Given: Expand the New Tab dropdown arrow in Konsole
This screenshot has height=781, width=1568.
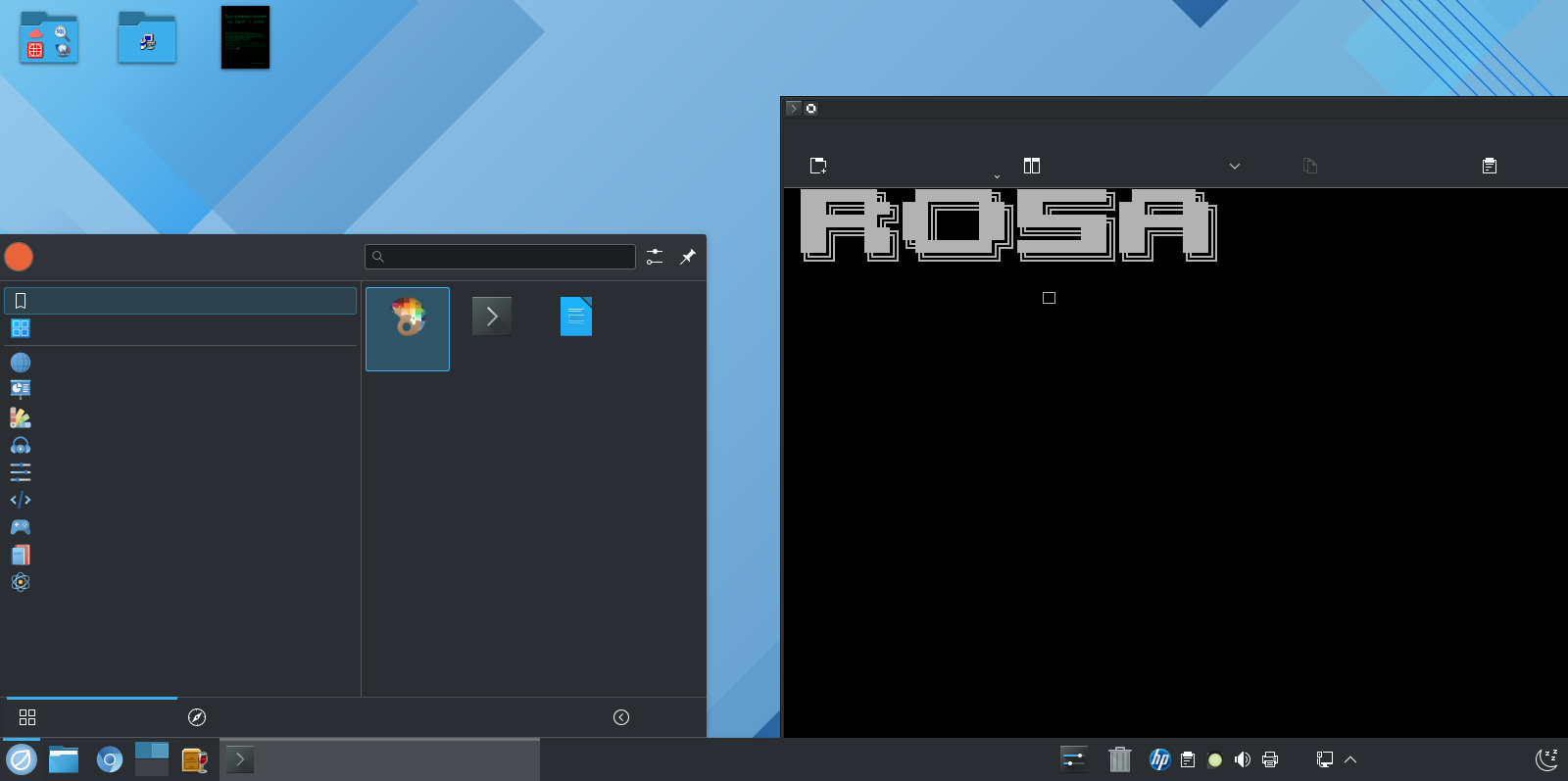Looking at the screenshot, I should pos(997,177).
